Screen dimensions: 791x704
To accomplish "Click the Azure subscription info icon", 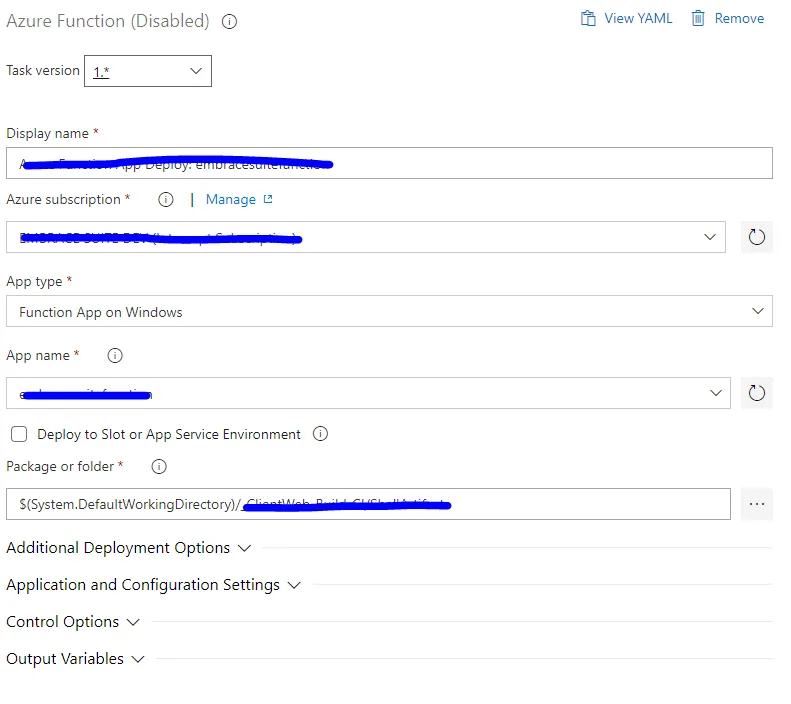I will pos(166,200).
